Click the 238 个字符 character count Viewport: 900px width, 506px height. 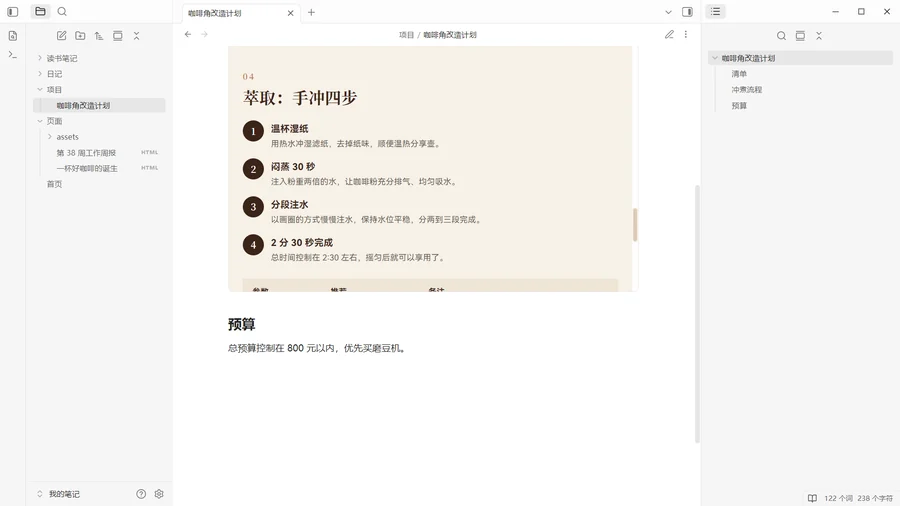[x=875, y=498]
